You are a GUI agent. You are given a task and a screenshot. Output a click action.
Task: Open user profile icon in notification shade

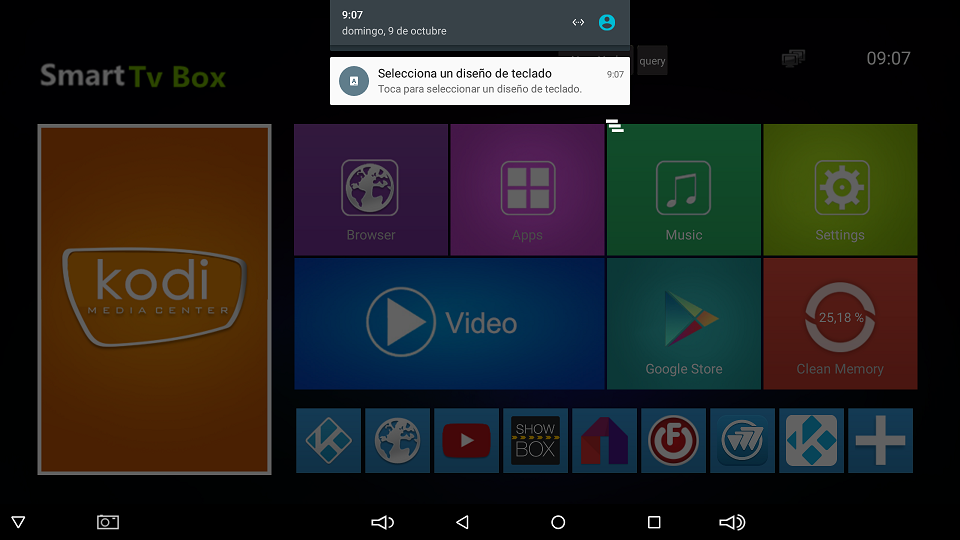[607, 23]
